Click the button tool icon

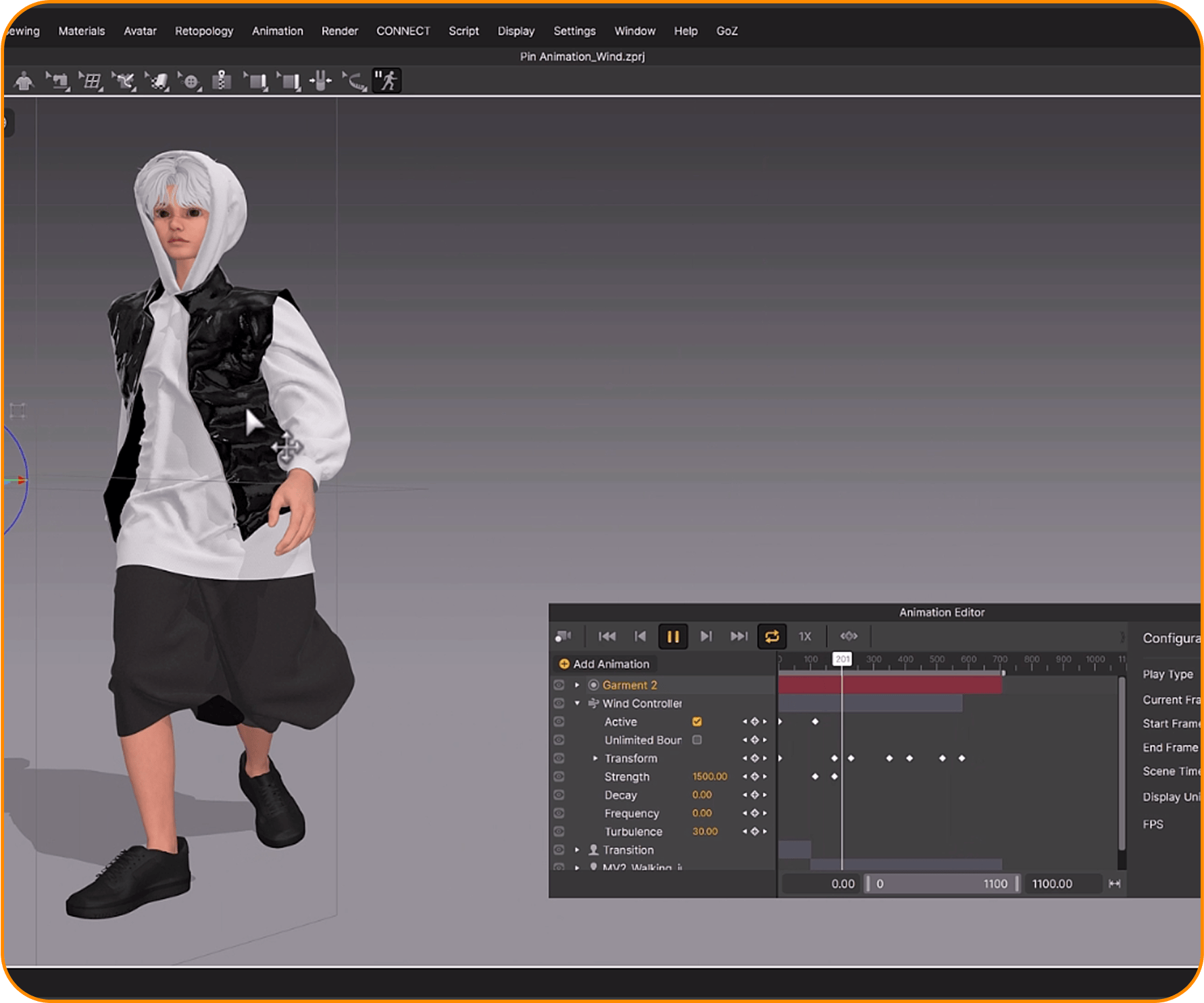click(x=191, y=81)
